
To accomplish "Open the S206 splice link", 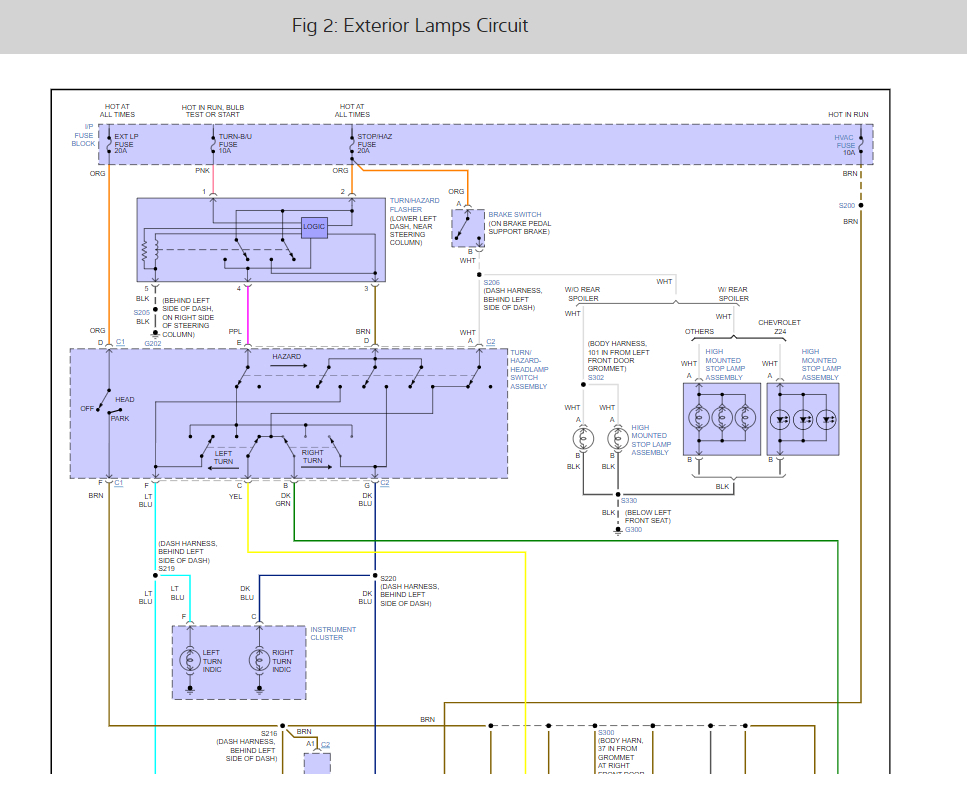I will click(x=492, y=283).
